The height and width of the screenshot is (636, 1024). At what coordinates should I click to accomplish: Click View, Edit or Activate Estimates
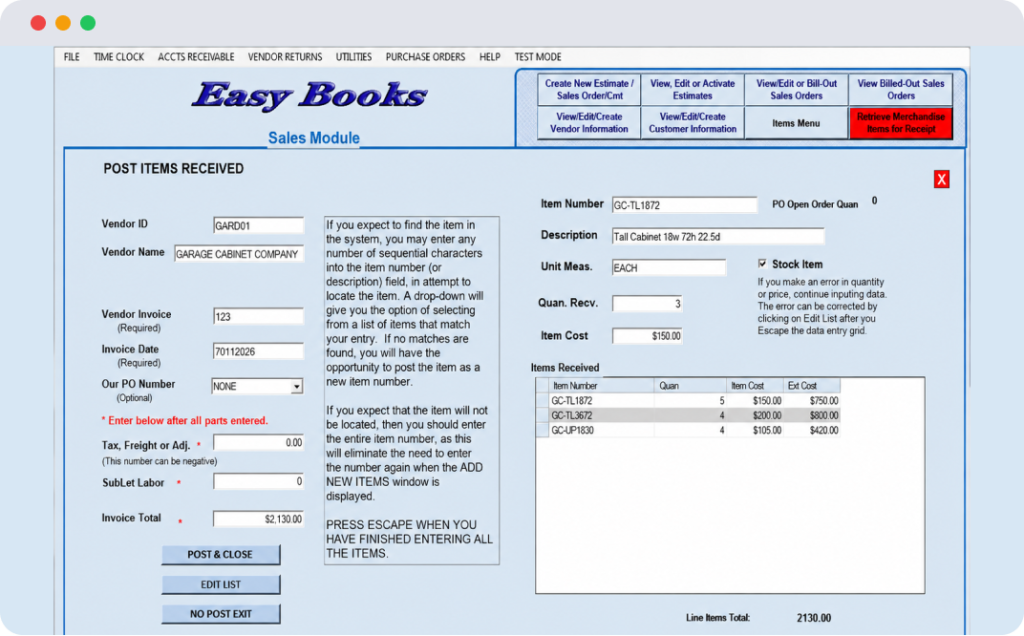692,89
